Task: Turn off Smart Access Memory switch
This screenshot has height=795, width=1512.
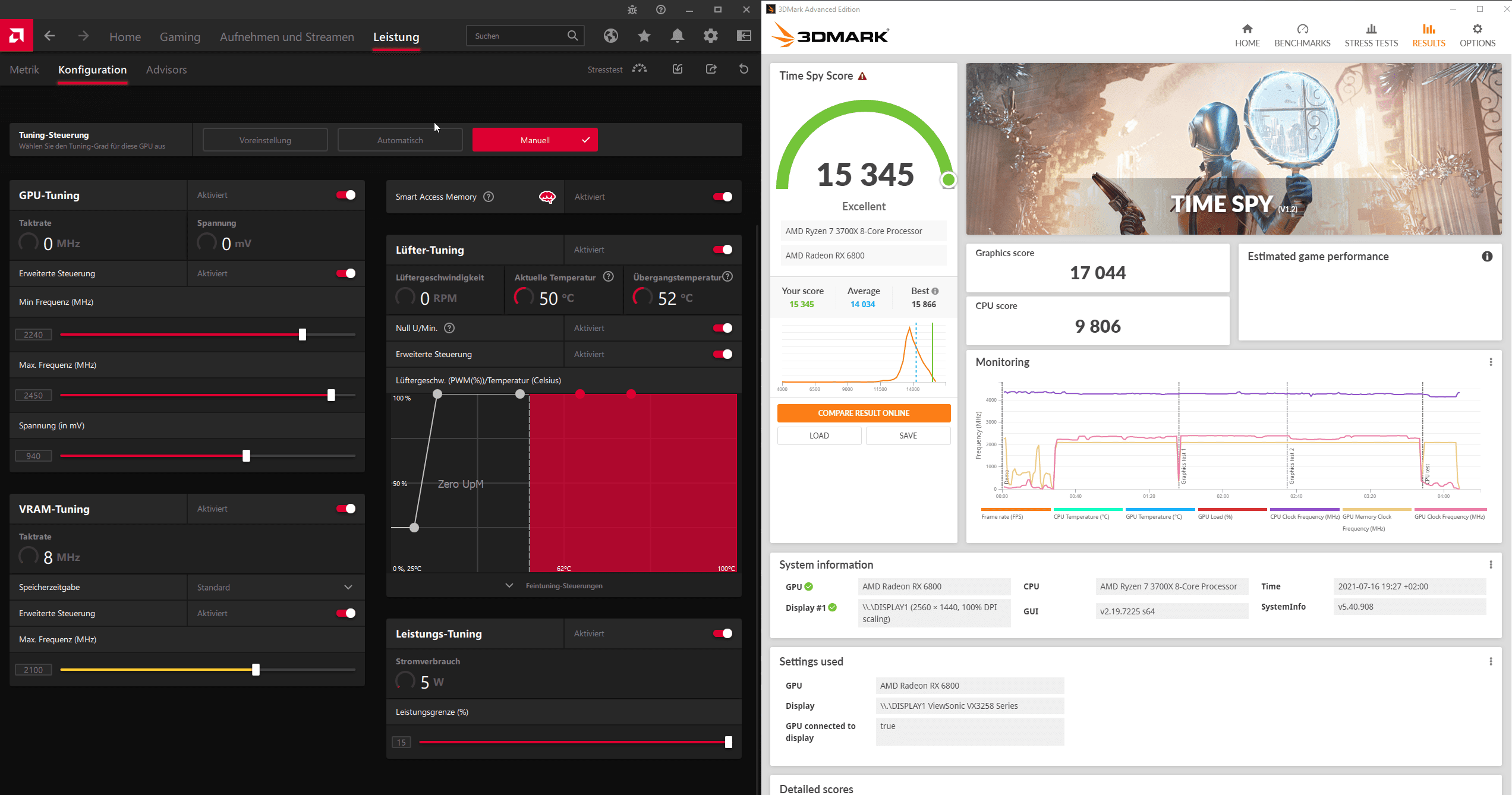Action: coord(723,197)
